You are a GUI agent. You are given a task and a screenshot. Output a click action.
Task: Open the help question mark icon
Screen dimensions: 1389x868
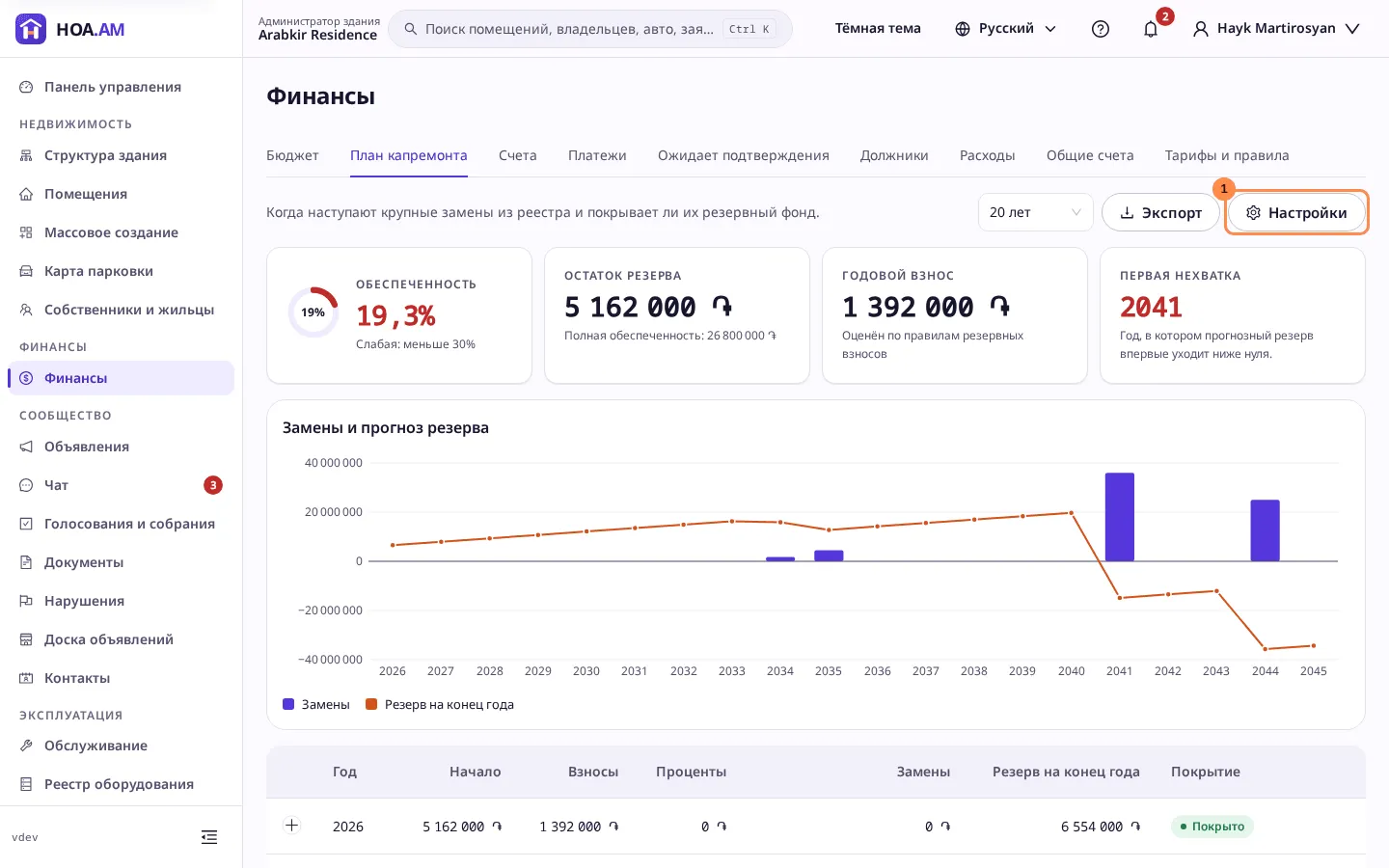[x=1101, y=29]
